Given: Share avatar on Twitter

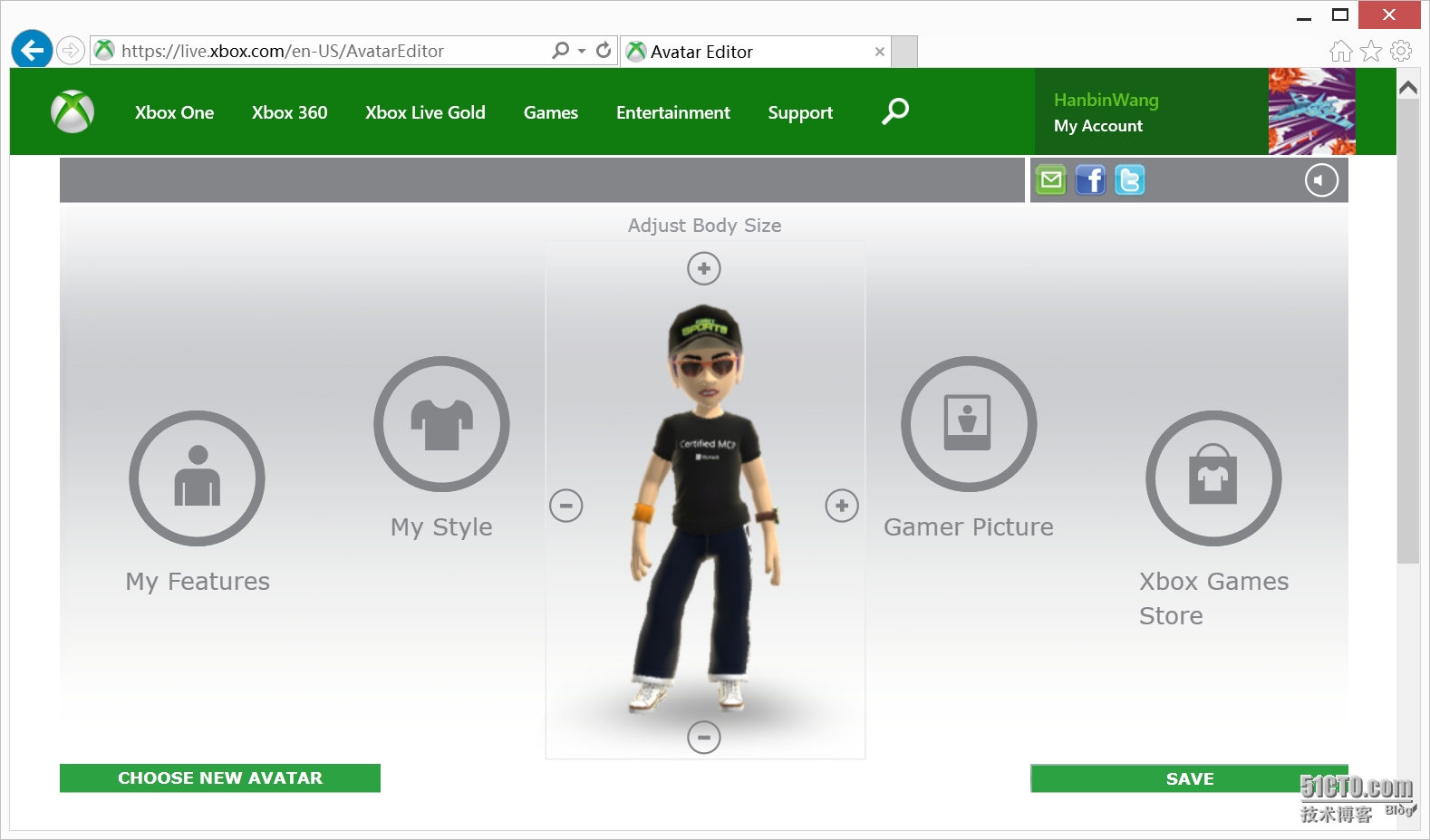Looking at the screenshot, I should click(1129, 180).
